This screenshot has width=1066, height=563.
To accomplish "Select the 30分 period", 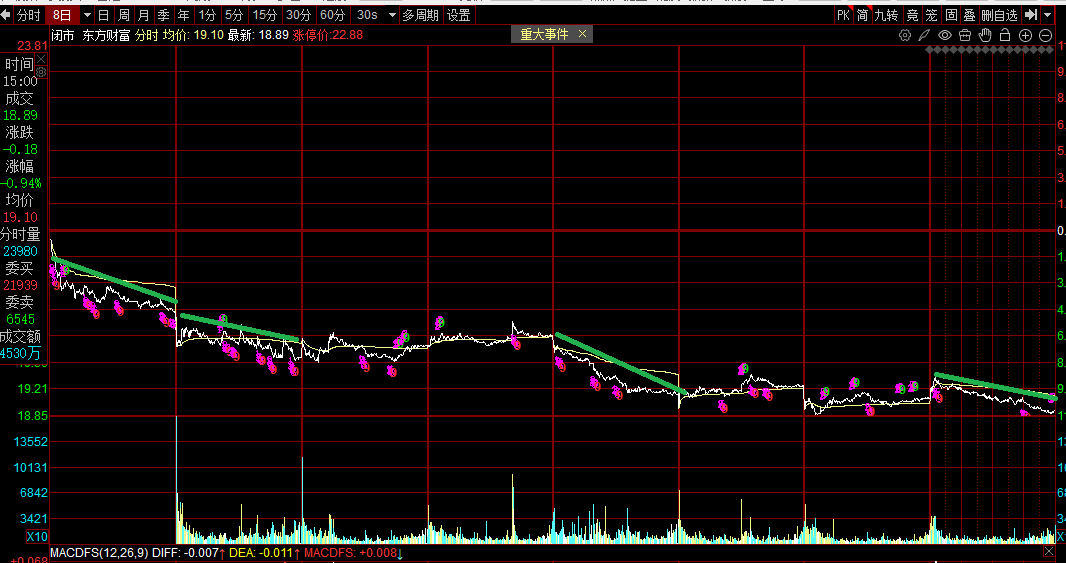I will 298,15.
